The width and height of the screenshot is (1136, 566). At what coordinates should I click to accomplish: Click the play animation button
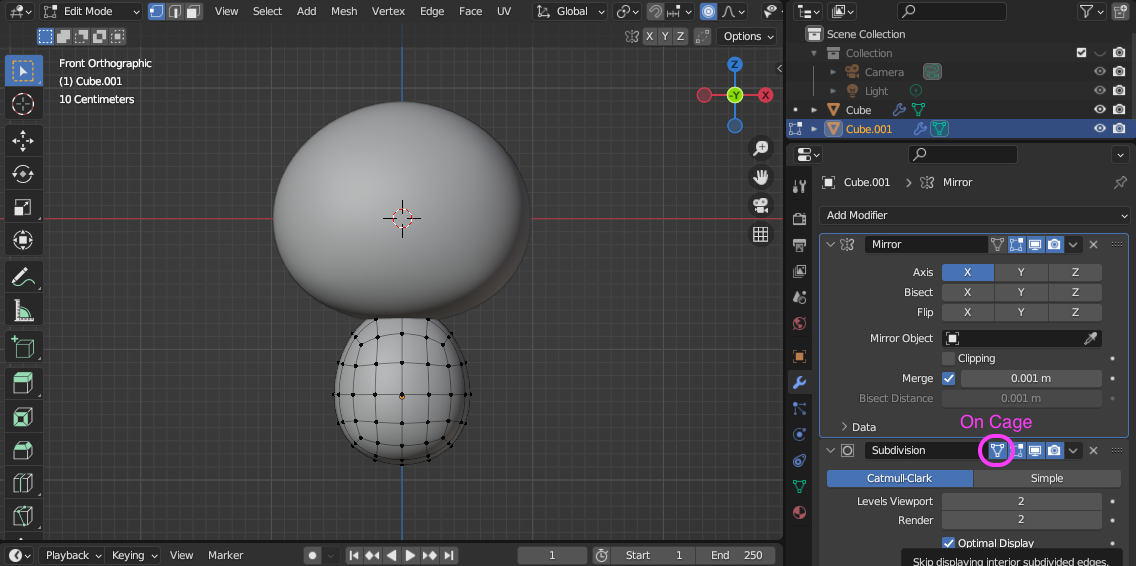pos(410,555)
